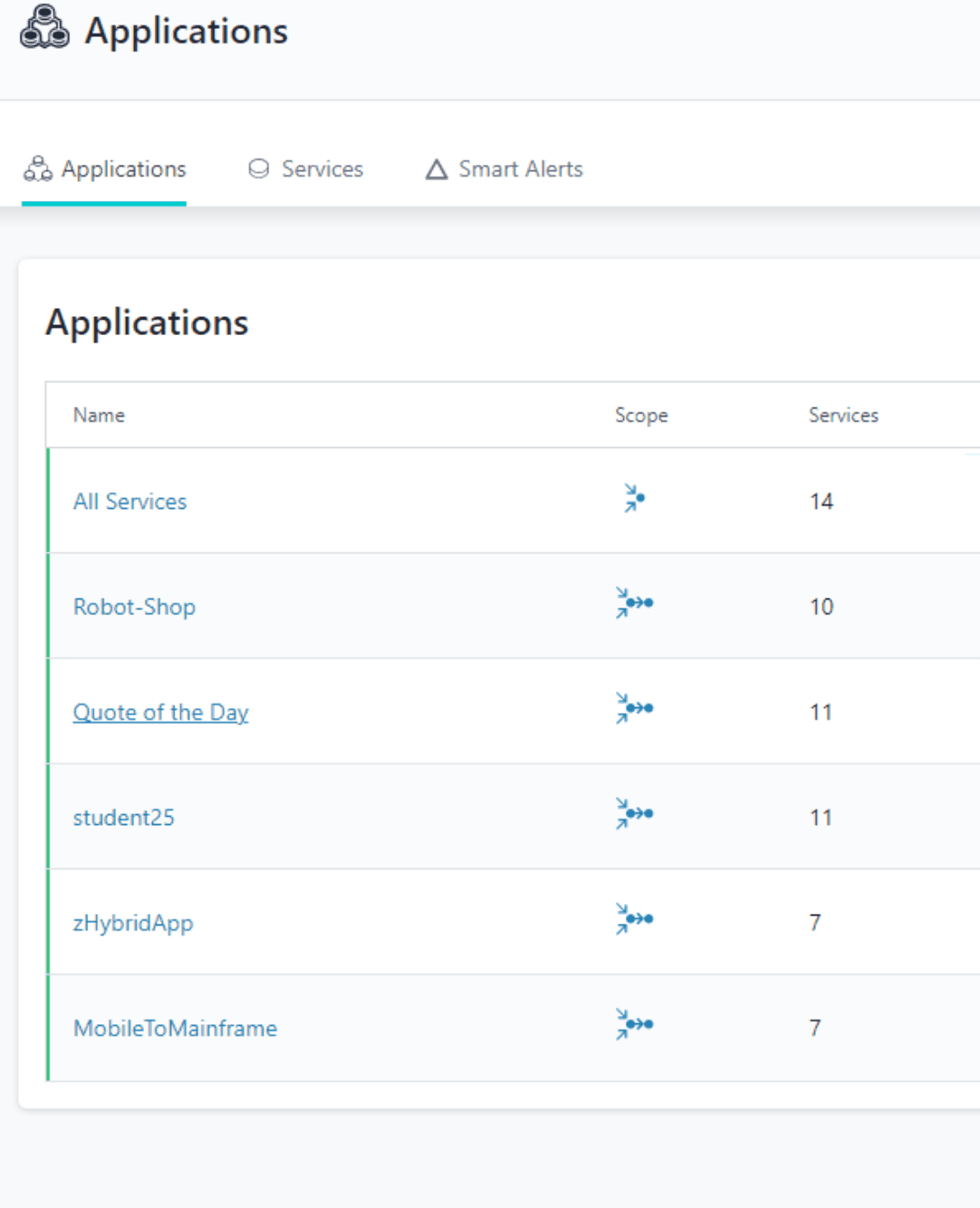Open the All Services application

coord(130,502)
